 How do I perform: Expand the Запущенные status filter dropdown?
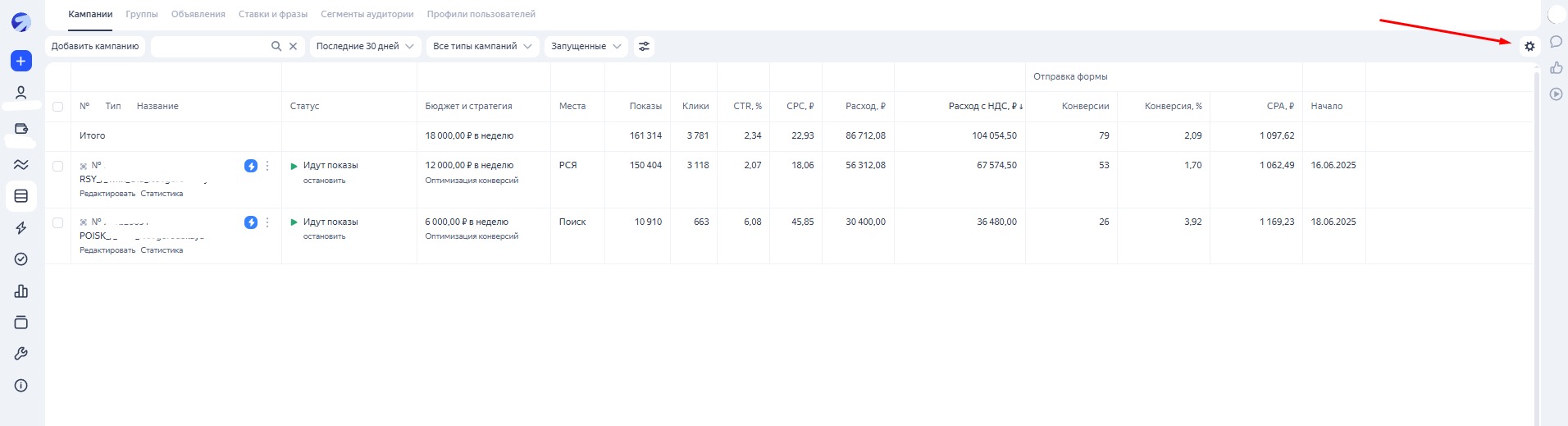pos(586,47)
